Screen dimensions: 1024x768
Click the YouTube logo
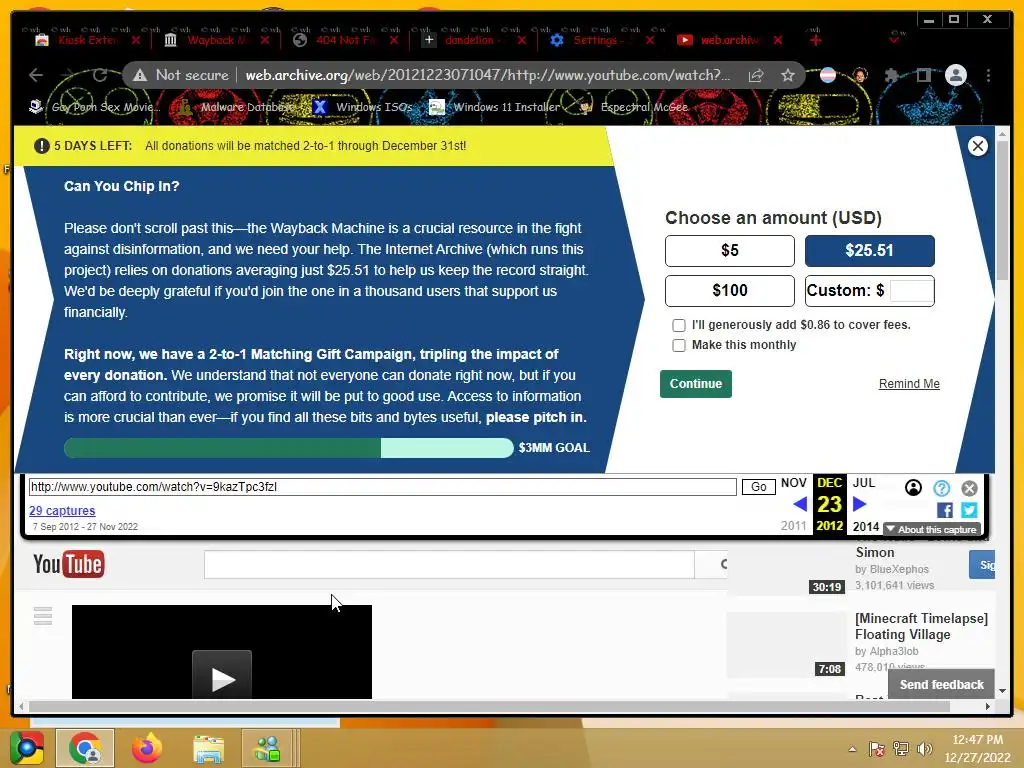(x=68, y=564)
